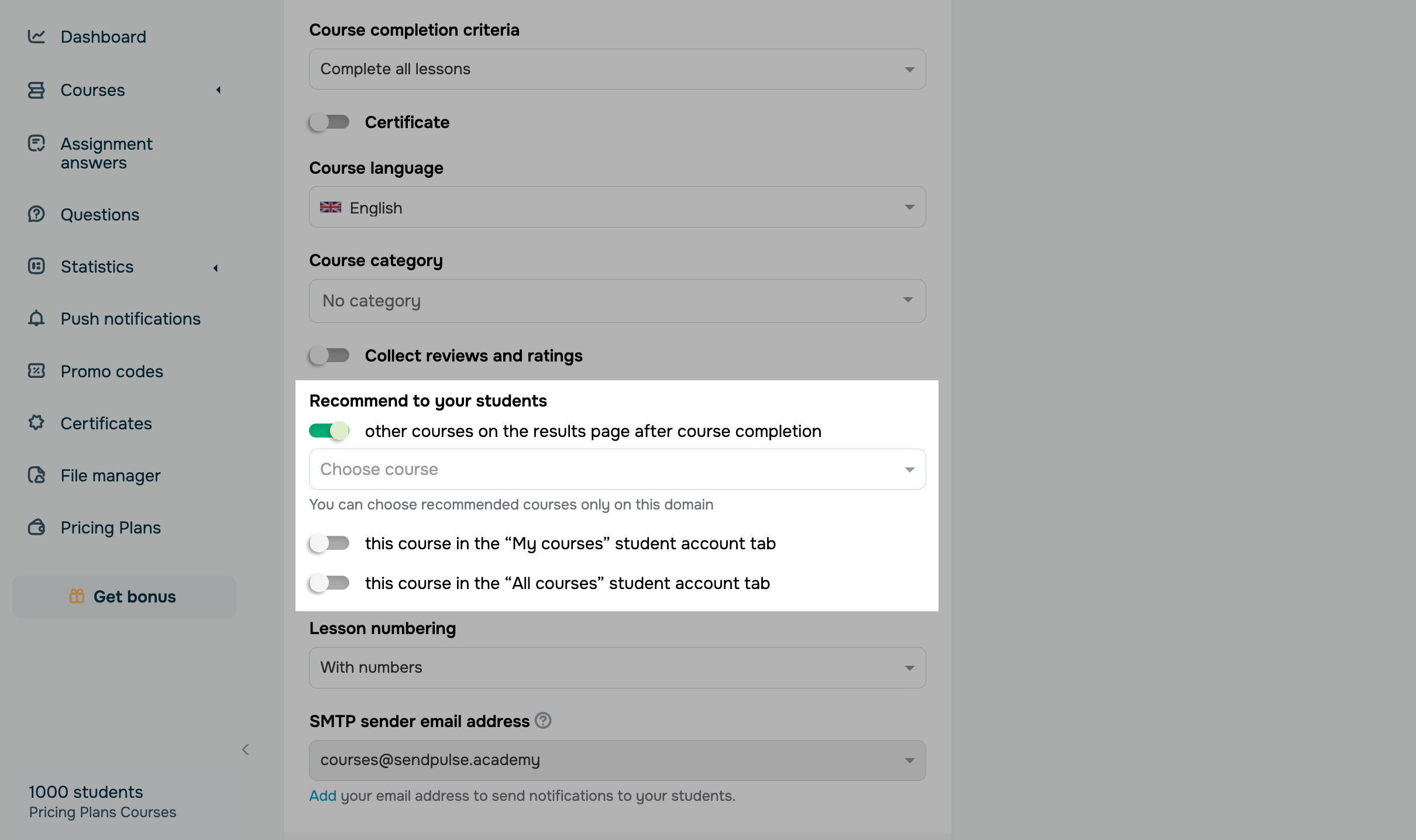
Task: Click the gift icon on Get bonus
Action: coord(77,596)
